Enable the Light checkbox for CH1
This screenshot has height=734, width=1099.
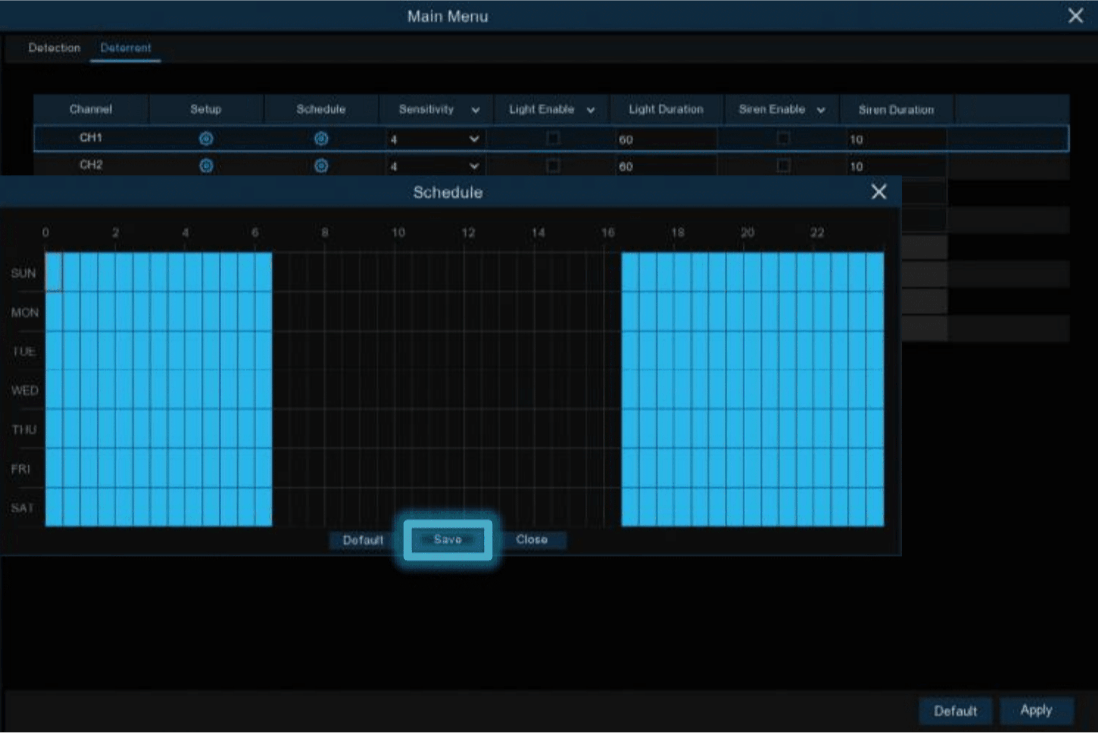coord(553,138)
